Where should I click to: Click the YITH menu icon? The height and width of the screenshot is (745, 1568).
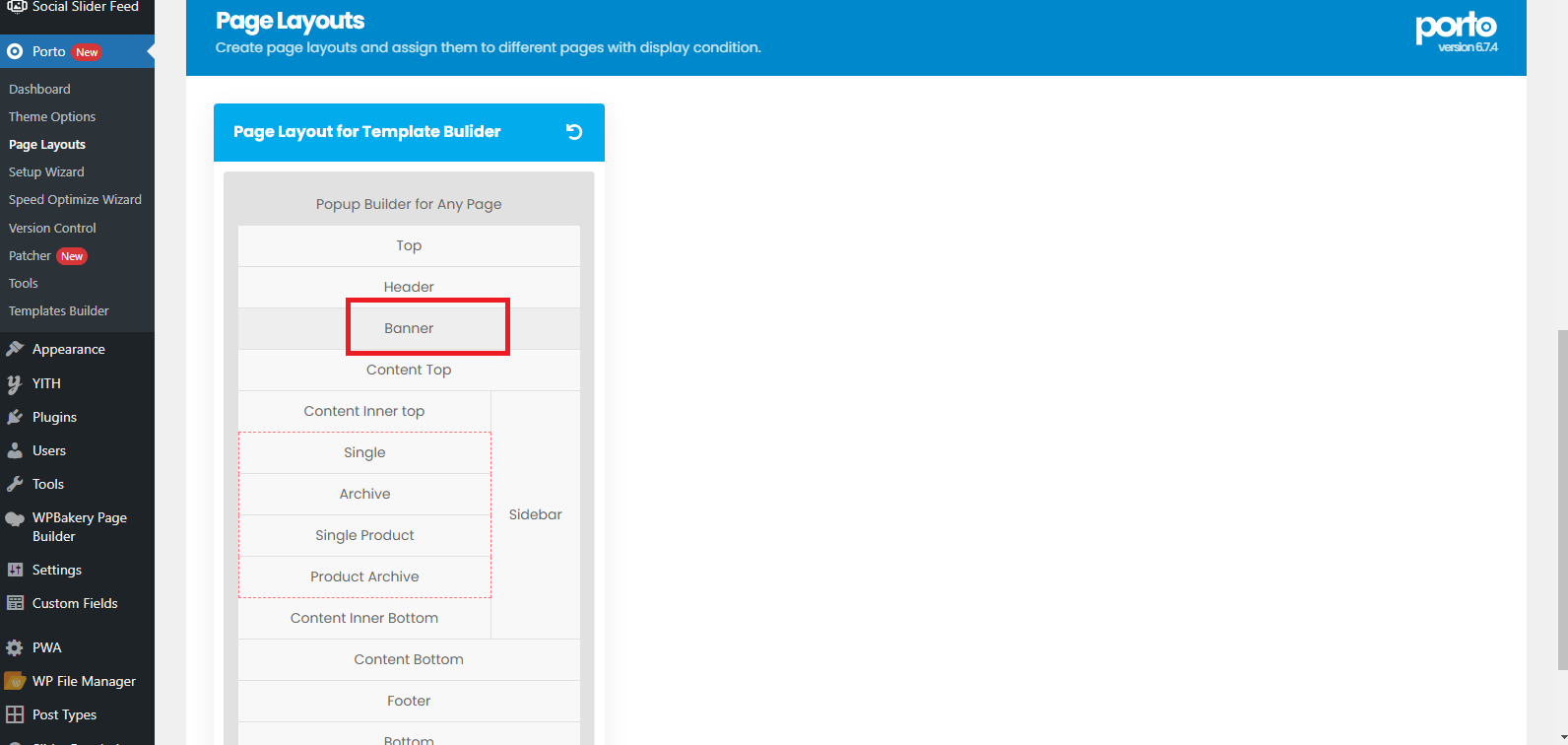point(15,383)
